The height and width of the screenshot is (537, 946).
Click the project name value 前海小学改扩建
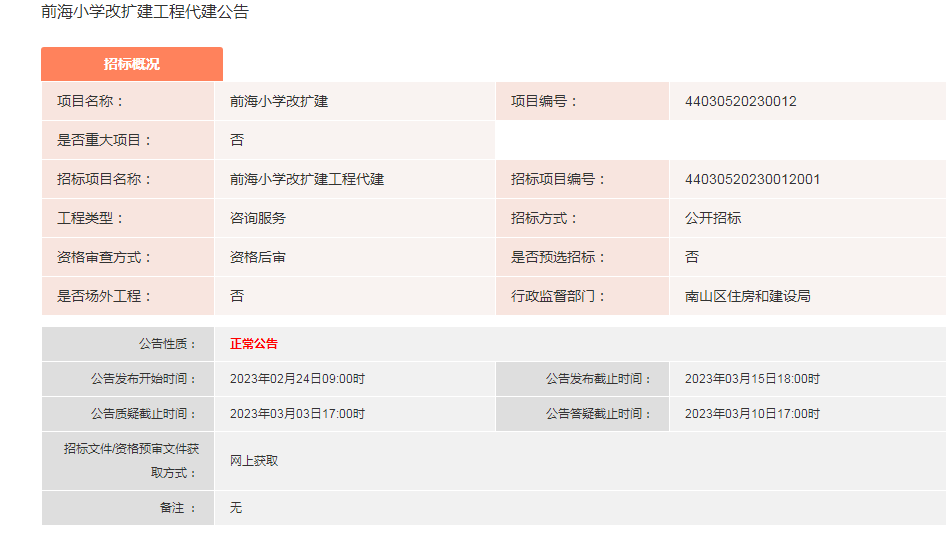(279, 101)
